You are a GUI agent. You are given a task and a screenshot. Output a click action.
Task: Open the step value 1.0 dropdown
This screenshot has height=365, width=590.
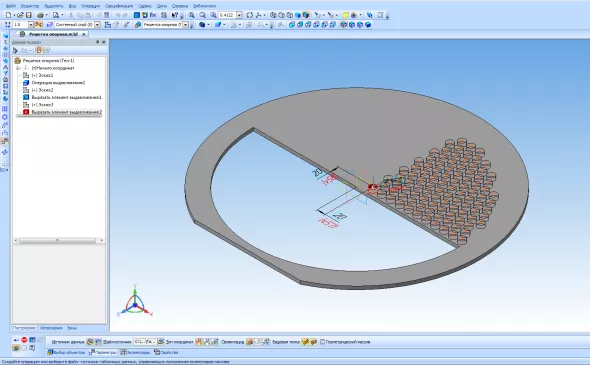point(31,24)
